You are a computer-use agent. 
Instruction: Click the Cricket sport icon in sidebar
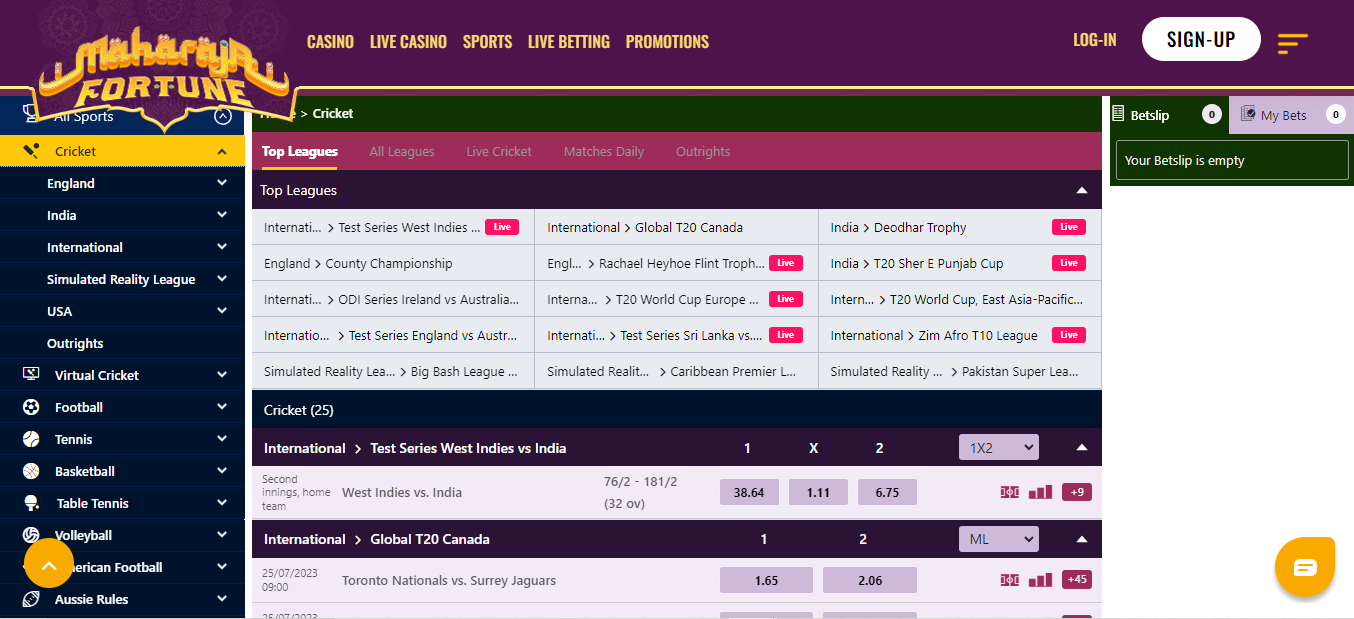[x=32, y=151]
